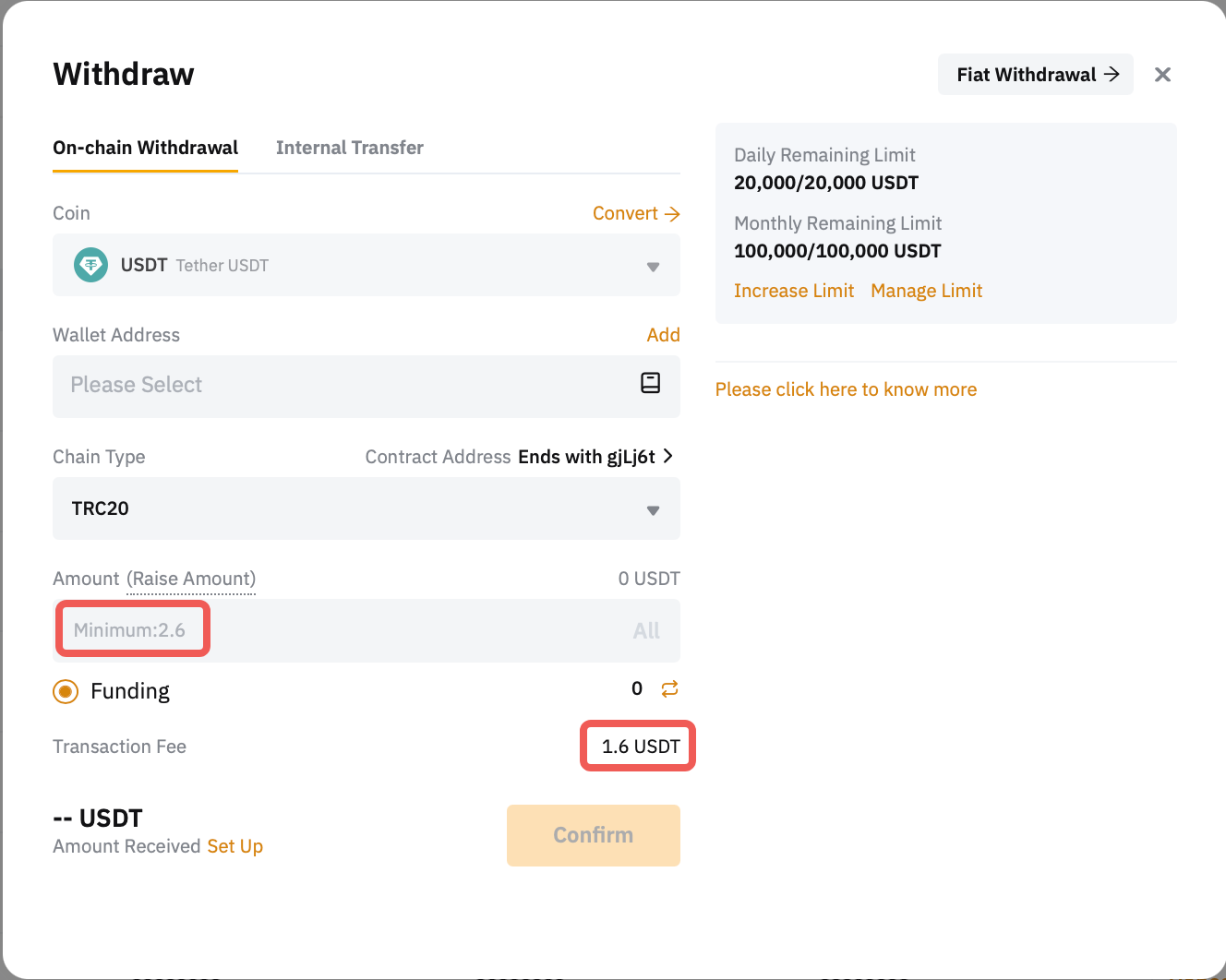This screenshot has height=980, width=1226.
Task: Open the Chain Type TRC20 dropdown
Action: (x=652, y=509)
